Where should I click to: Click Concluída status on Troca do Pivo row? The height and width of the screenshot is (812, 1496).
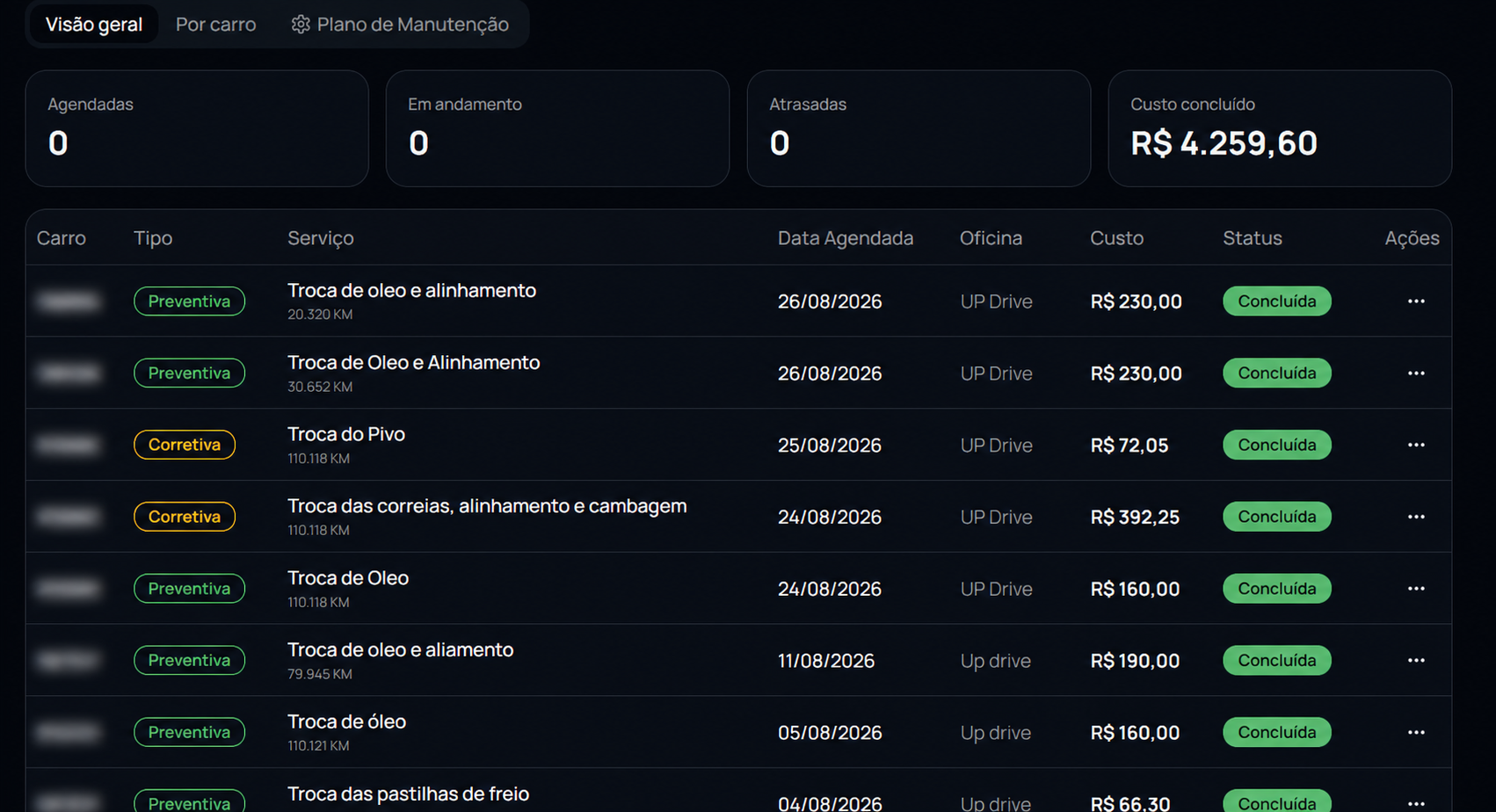click(1277, 445)
